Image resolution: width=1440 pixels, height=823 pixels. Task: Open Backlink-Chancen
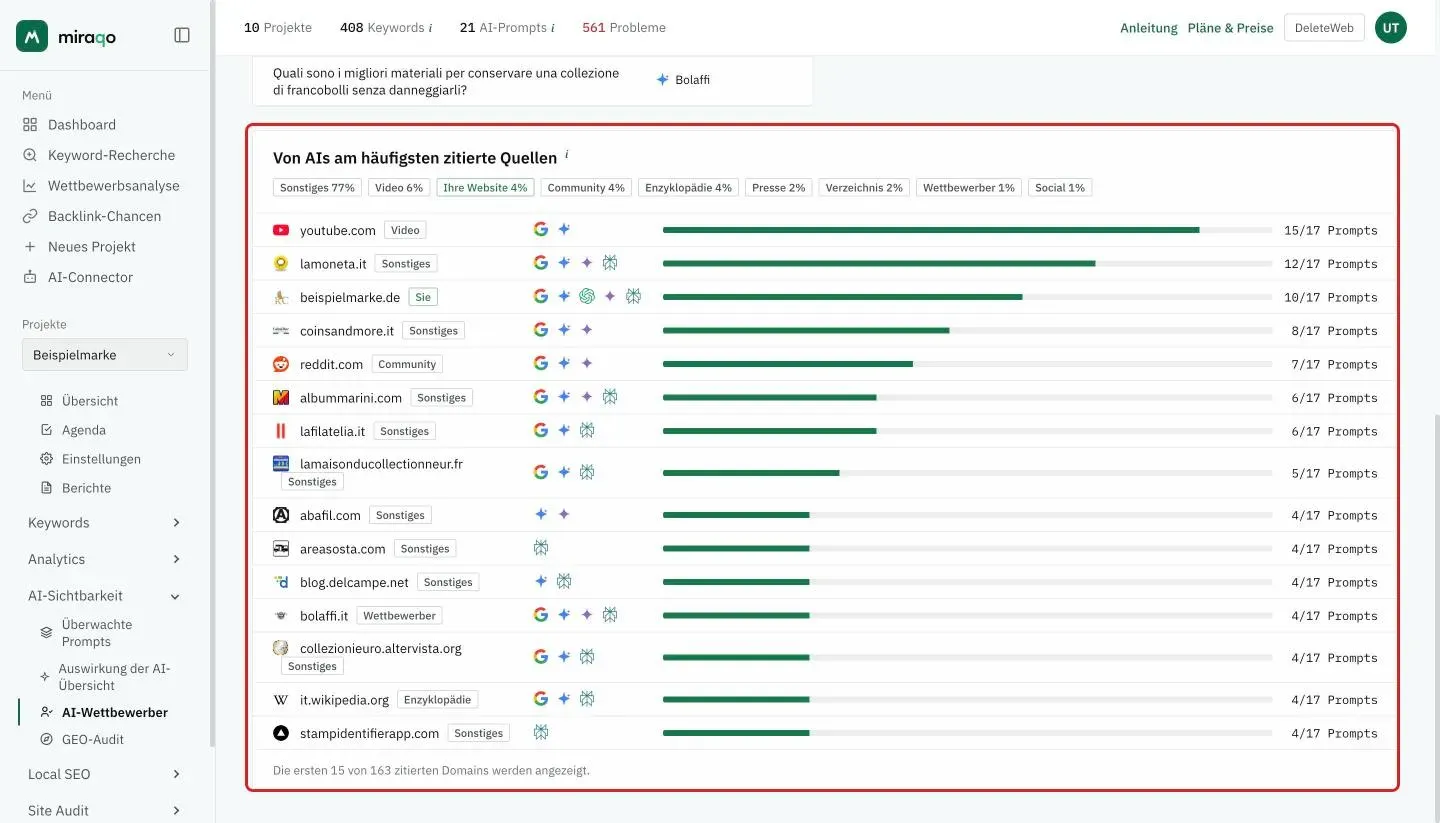coord(104,216)
